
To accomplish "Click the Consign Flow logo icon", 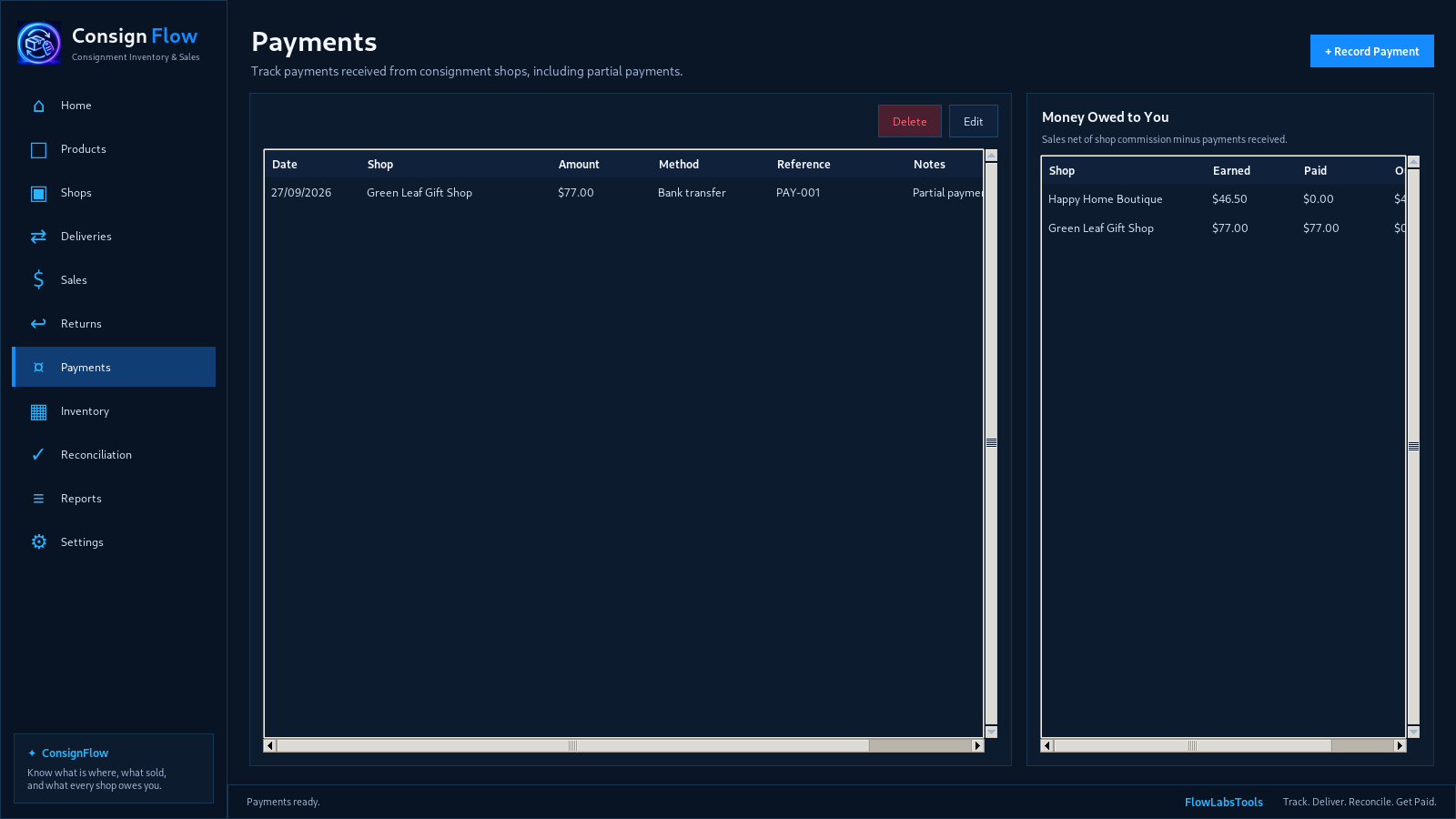I will (x=39, y=43).
